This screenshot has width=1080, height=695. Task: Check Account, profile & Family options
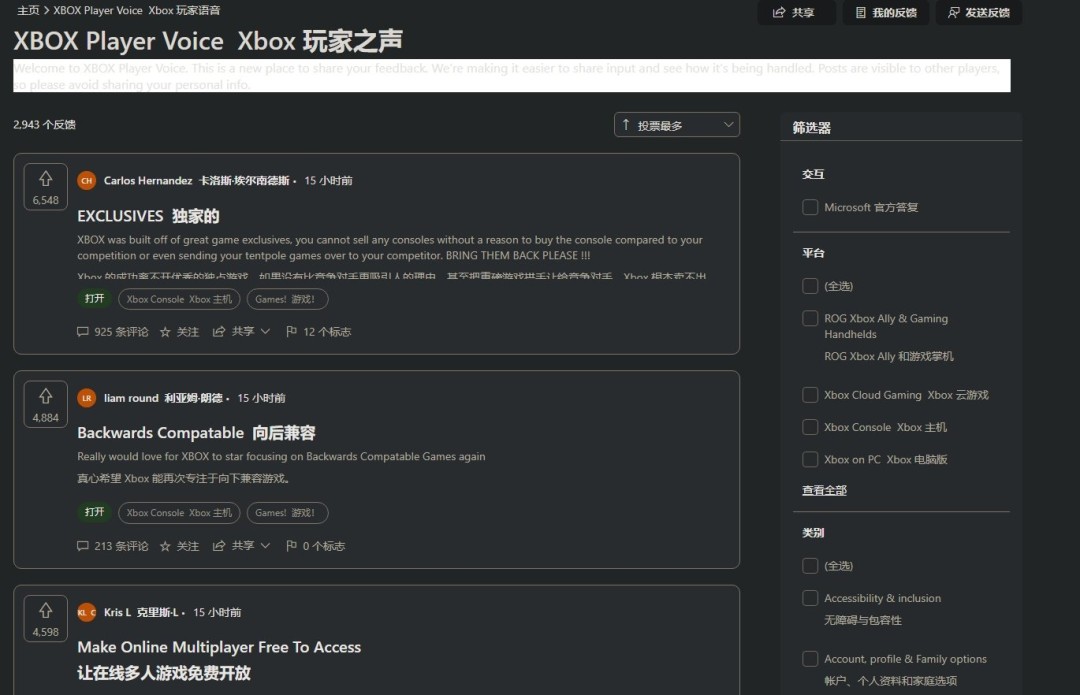810,659
